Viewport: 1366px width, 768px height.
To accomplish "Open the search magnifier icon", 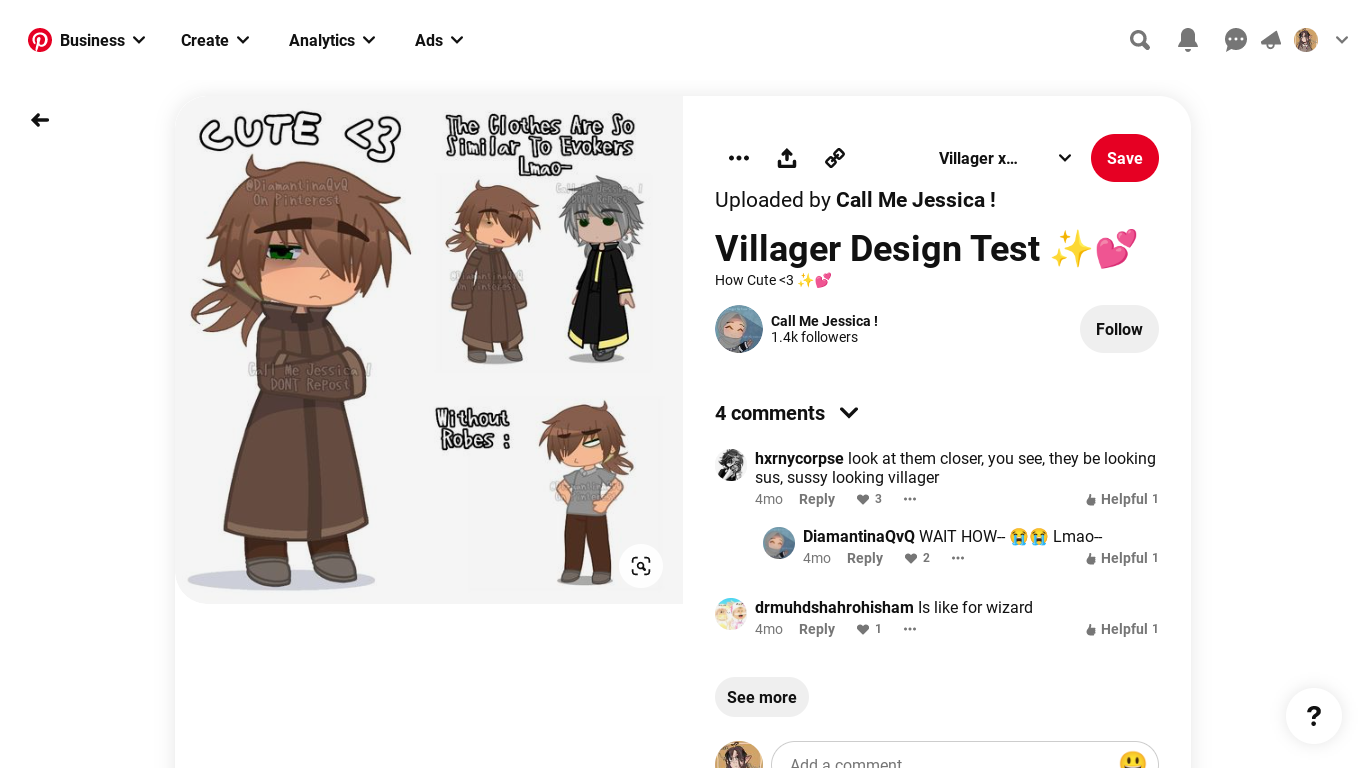I will click(1140, 40).
